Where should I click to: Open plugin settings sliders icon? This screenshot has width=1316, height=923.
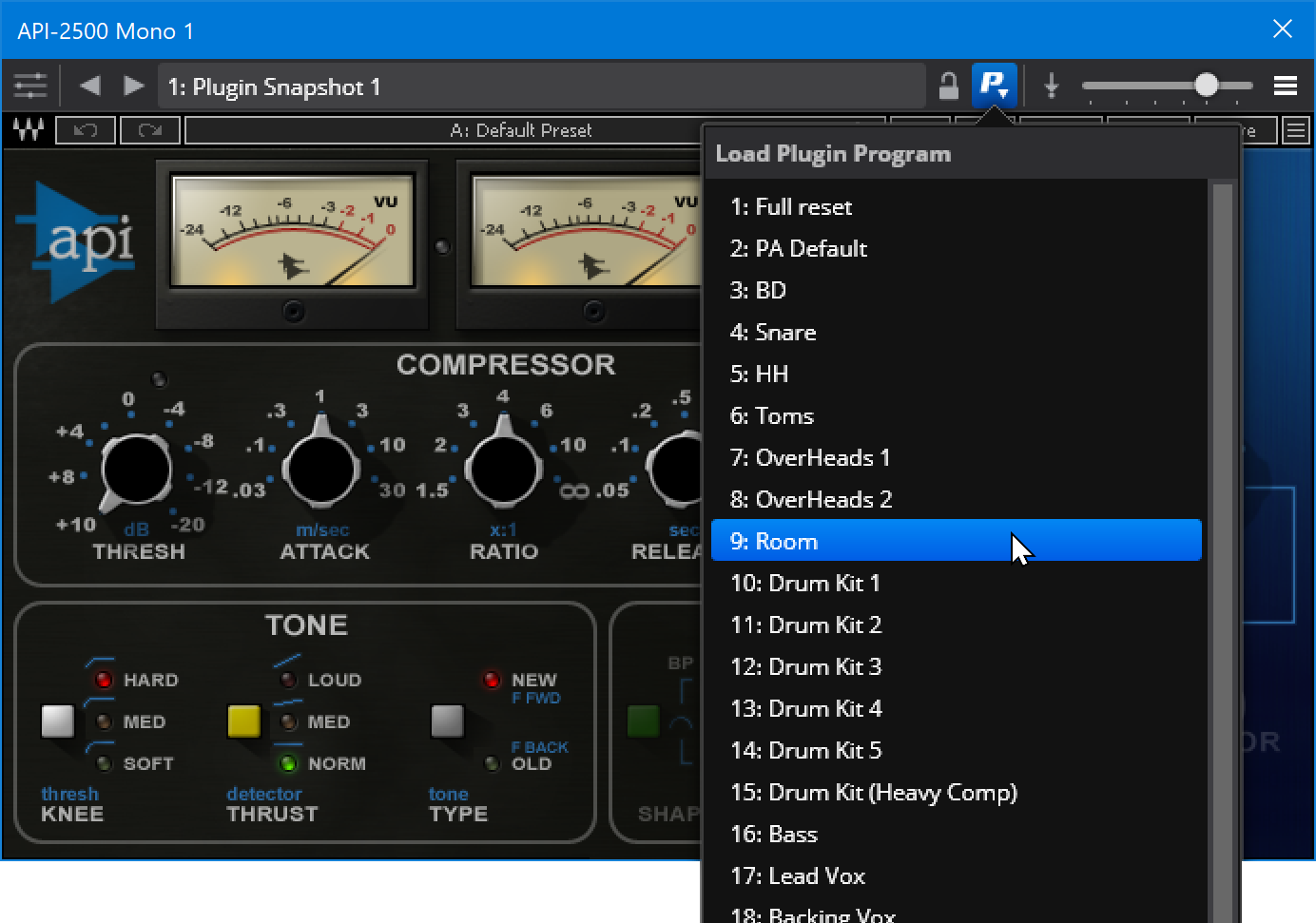click(x=30, y=87)
